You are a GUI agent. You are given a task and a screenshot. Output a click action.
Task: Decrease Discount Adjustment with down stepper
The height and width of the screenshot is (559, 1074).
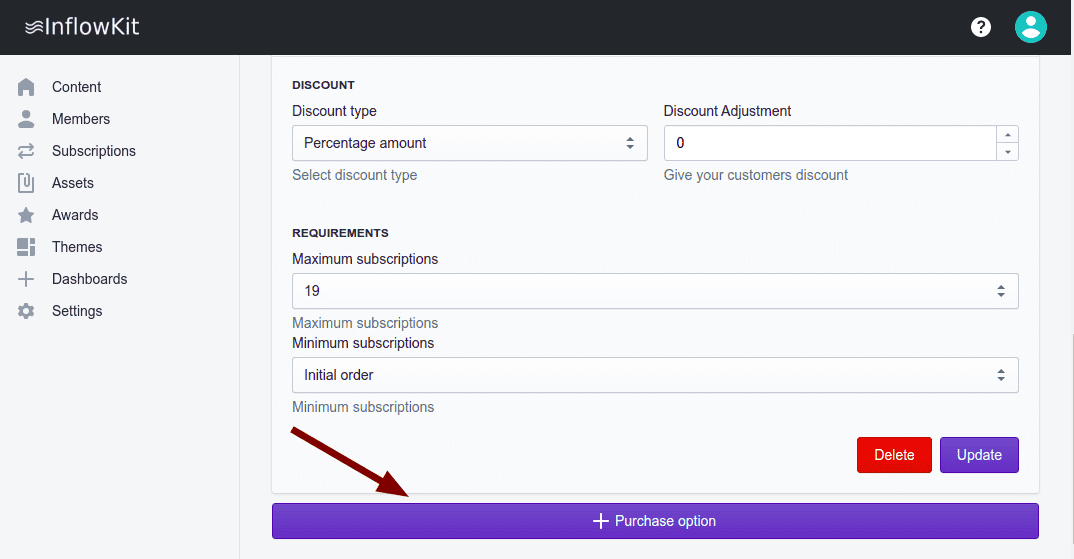pos(1007,152)
